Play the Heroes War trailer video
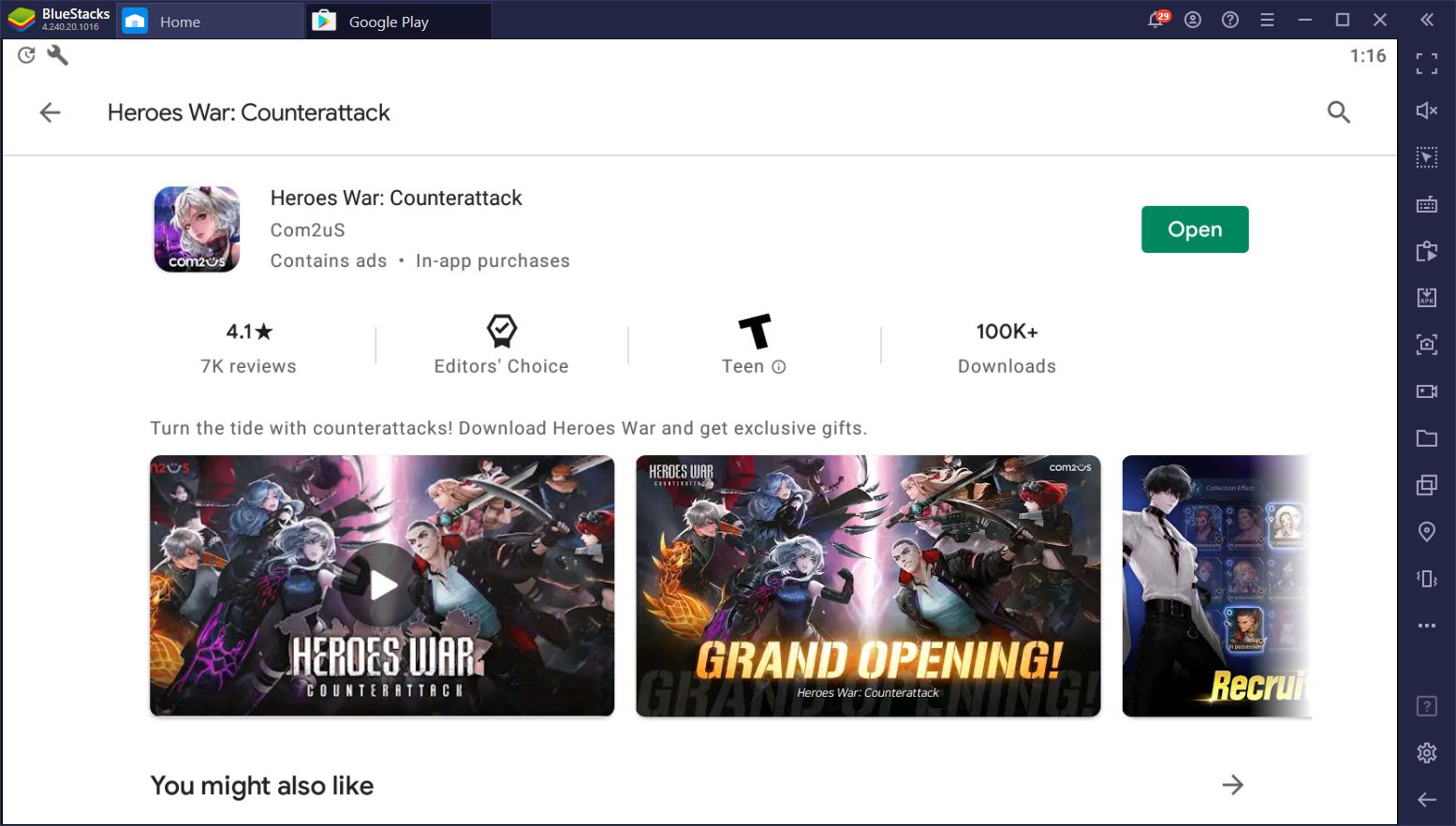1456x826 pixels. click(x=382, y=586)
